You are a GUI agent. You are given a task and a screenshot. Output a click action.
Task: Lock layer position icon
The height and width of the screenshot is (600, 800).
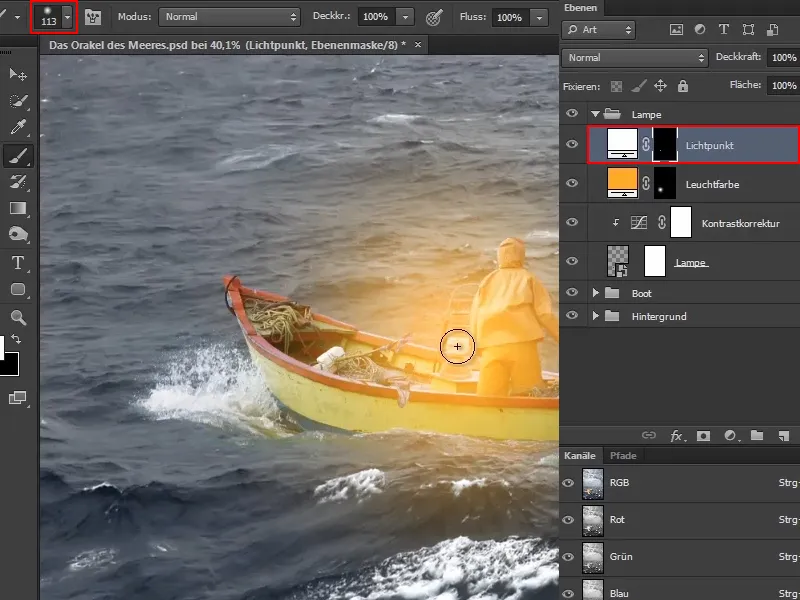click(660, 86)
